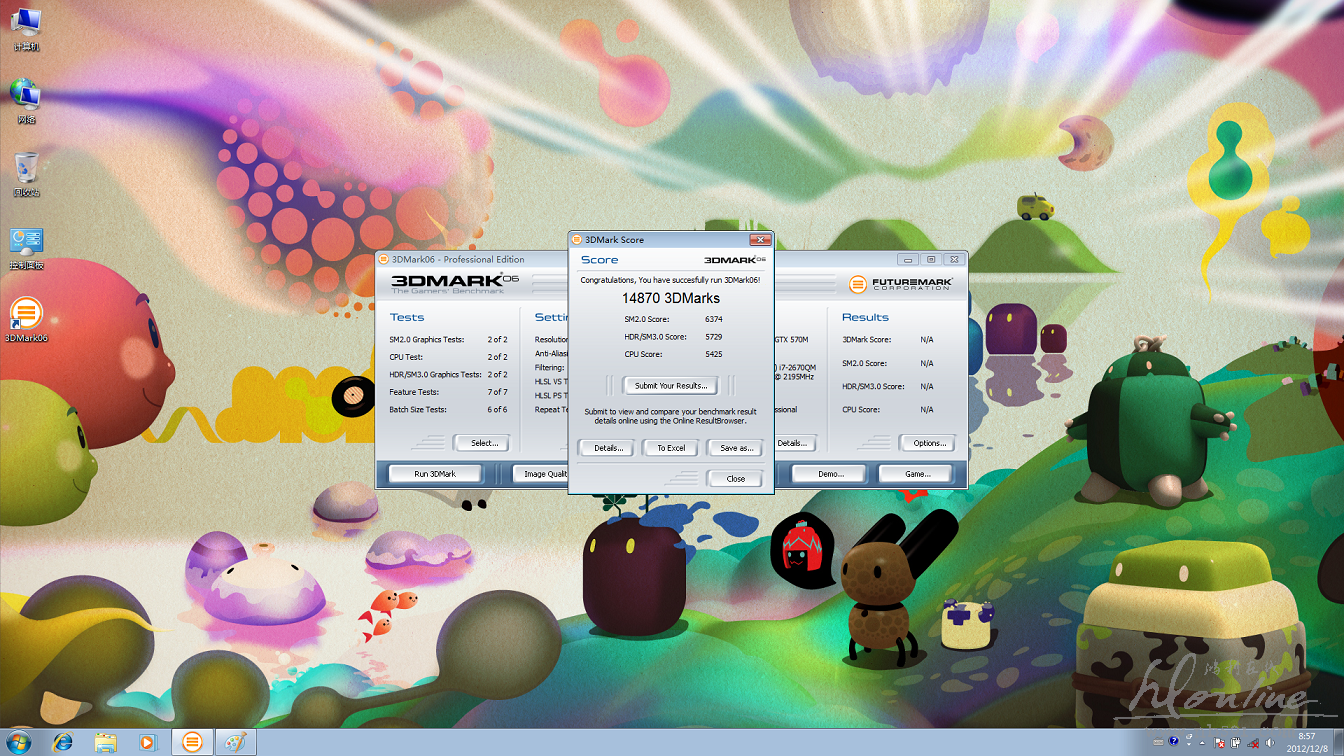
Task: Click the 3DMARK06 logo in main window
Action: click(455, 283)
